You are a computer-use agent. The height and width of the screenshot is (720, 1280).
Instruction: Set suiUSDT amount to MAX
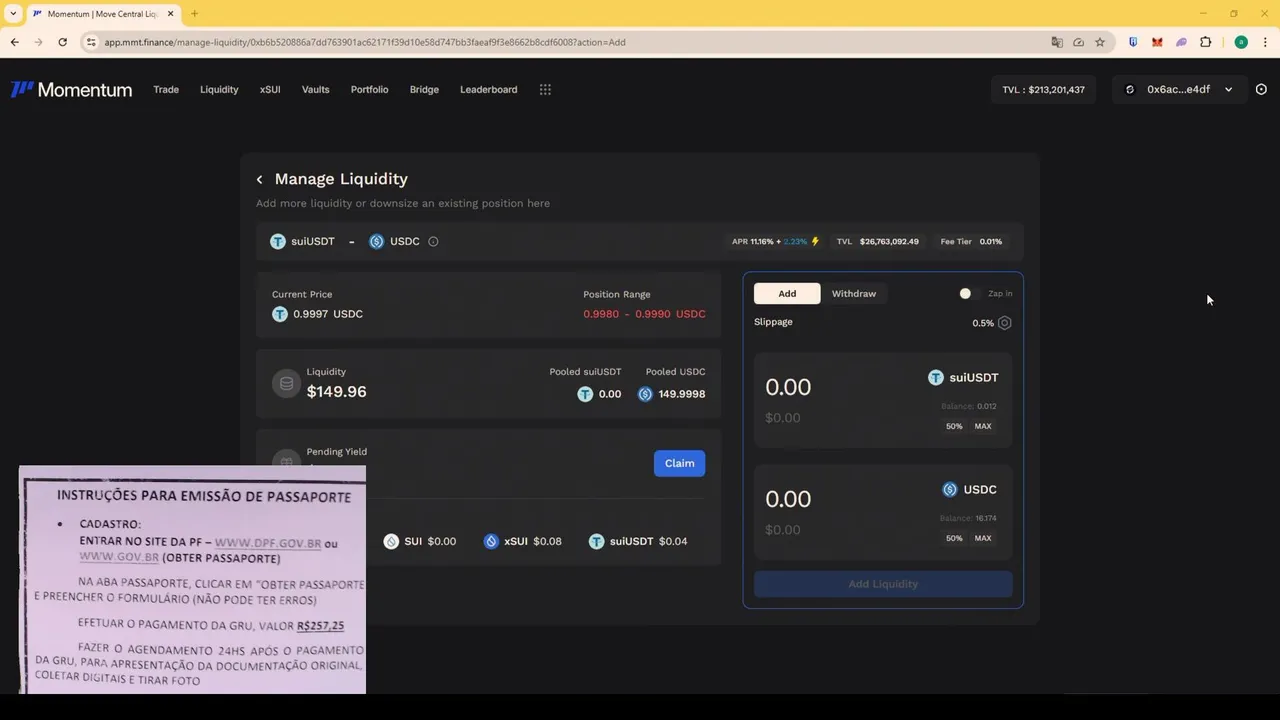pos(983,426)
